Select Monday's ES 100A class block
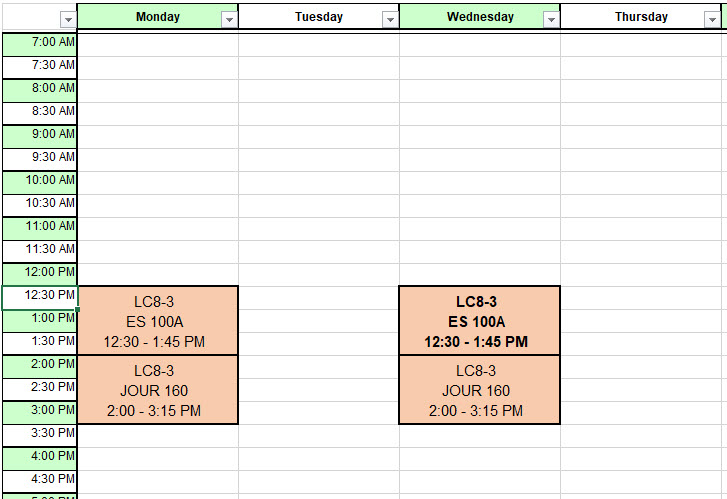This screenshot has height=499, width=727. [158, 321]
